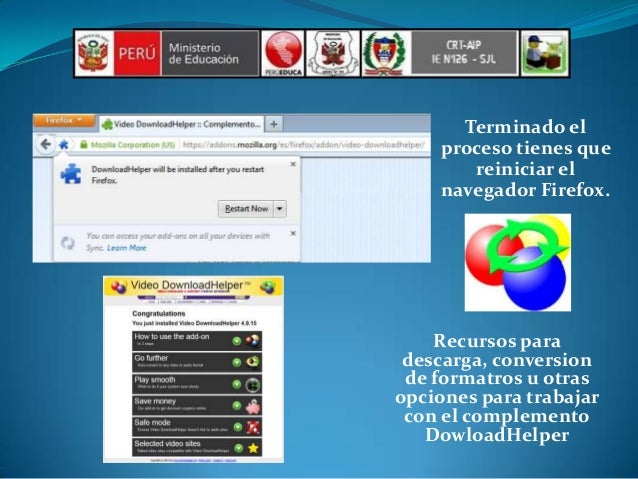Click the Congratulations heading

click(159, 313)
